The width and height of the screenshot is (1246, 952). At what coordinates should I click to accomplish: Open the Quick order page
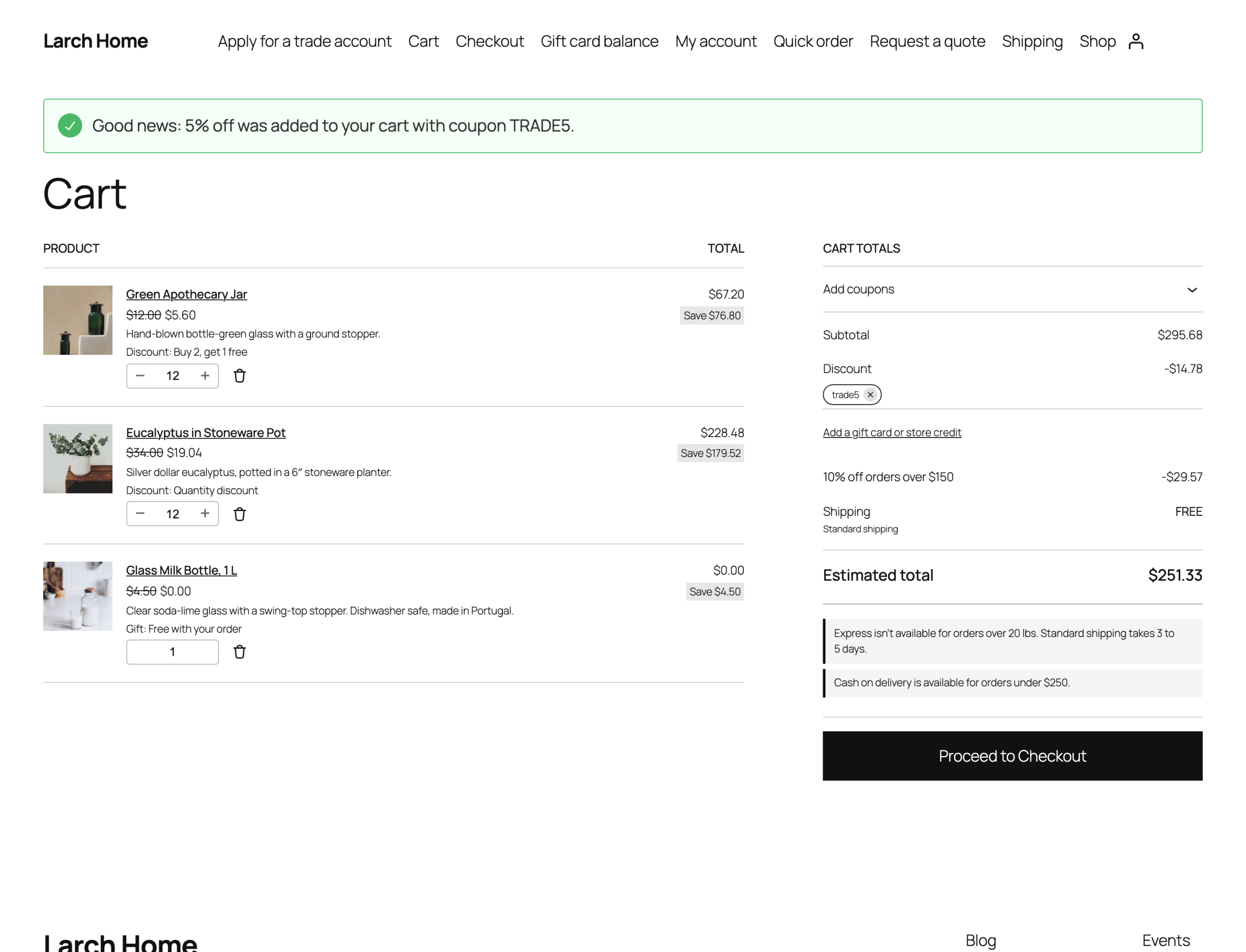coord(813,41)
